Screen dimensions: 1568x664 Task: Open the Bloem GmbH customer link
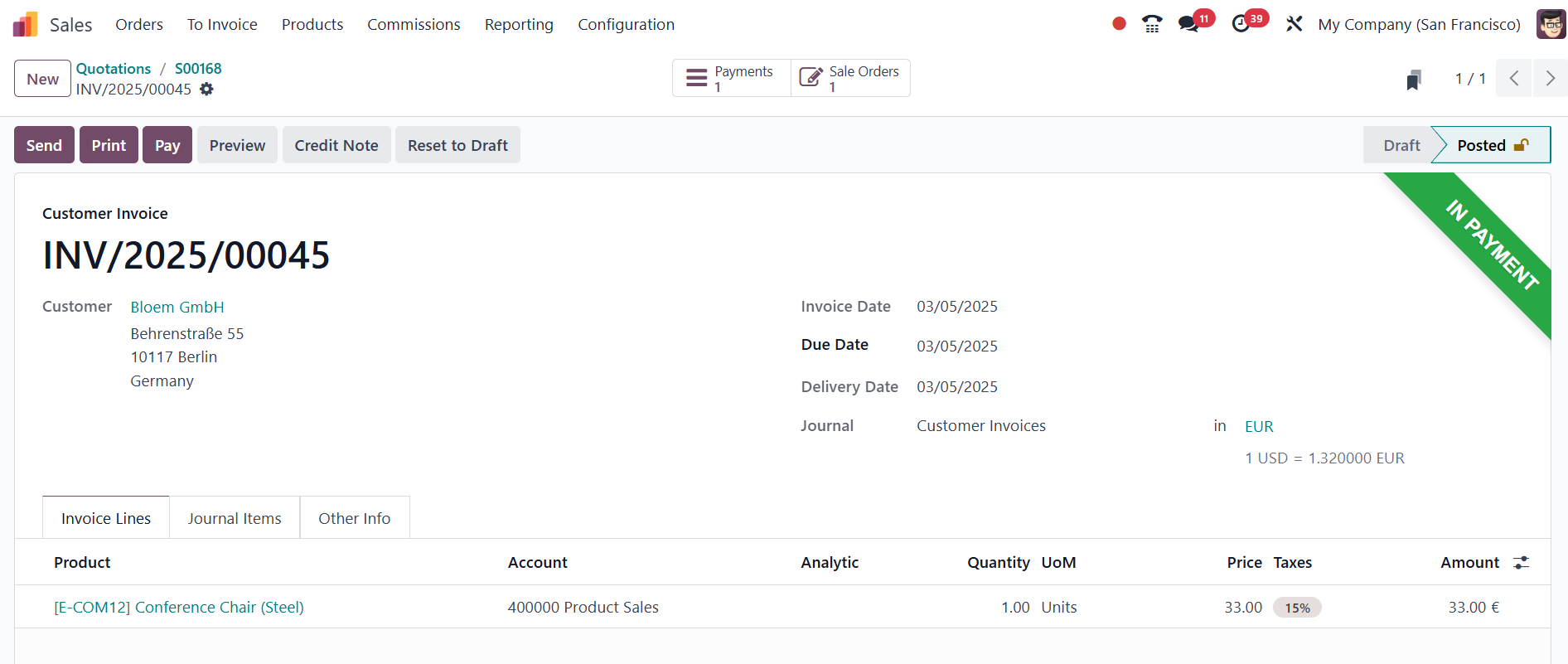(177, 307)
